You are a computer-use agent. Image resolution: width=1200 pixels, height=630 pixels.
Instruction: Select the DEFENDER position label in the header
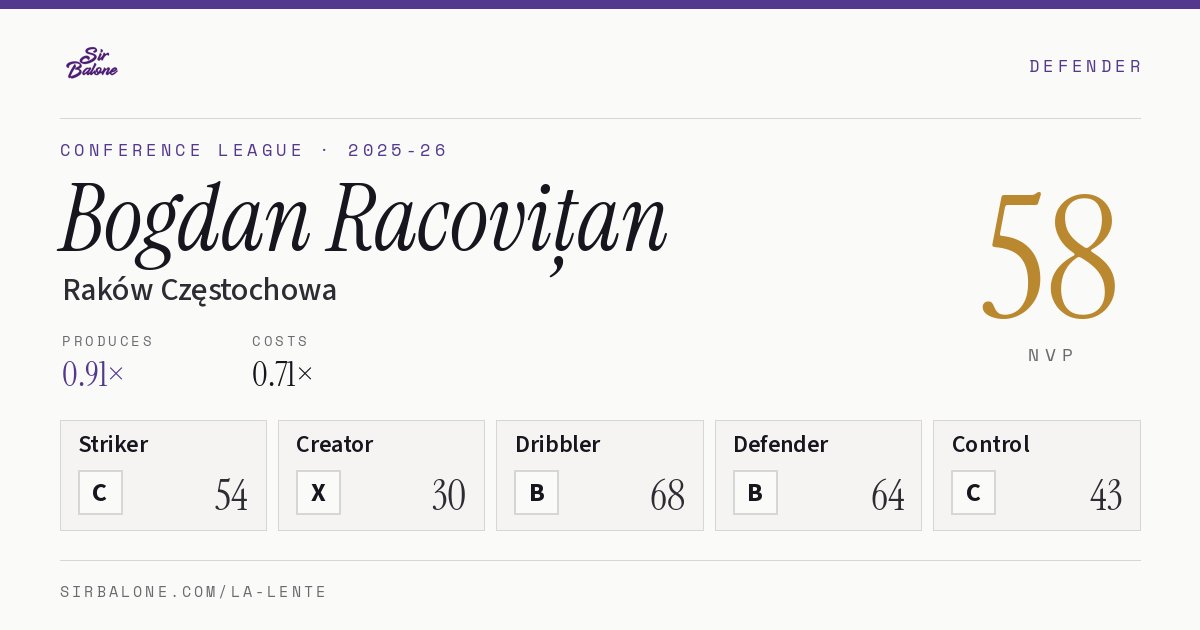(1085, 66)
